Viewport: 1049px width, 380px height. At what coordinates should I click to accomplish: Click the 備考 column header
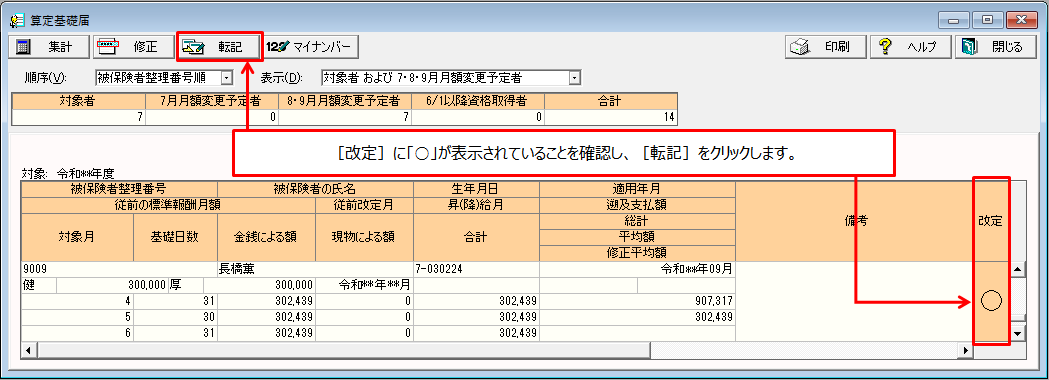[855, 221]
